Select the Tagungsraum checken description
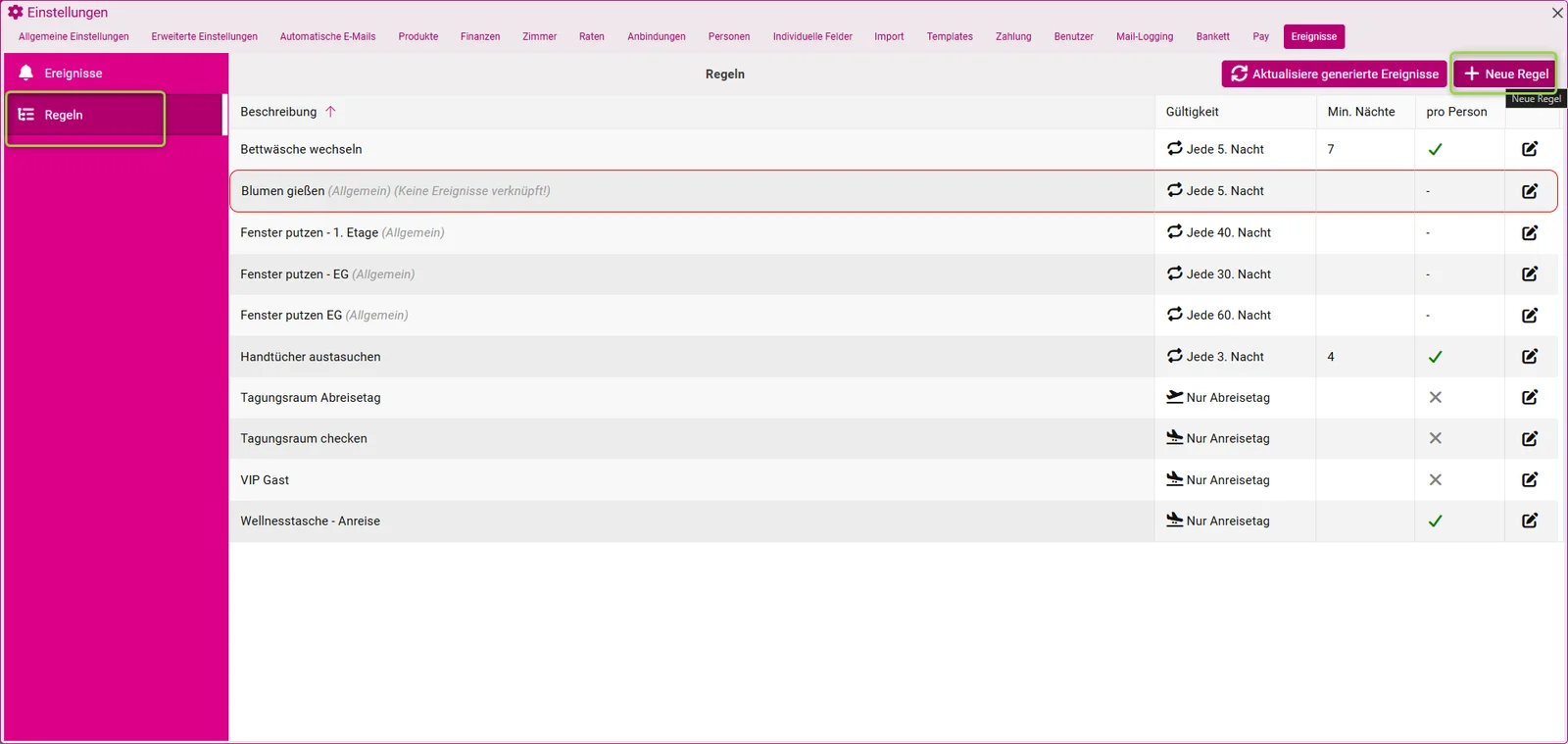Viewport: 1568px width, 744px height. point(304,438)
